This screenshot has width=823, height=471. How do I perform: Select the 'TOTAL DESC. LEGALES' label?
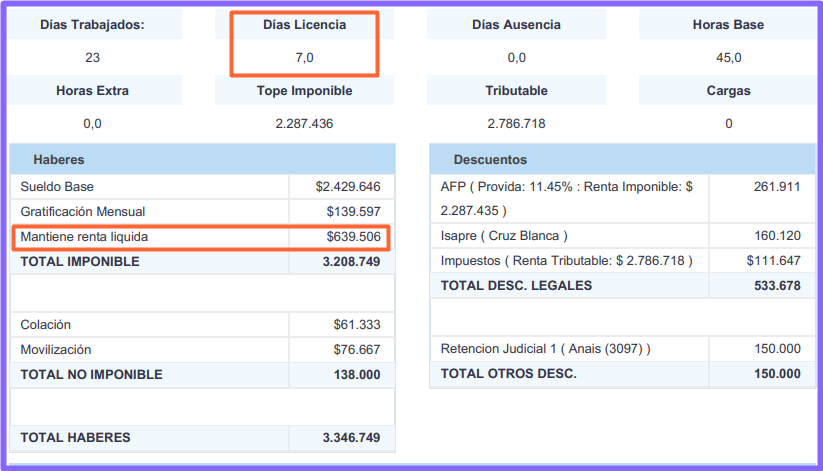click(516, 286)
